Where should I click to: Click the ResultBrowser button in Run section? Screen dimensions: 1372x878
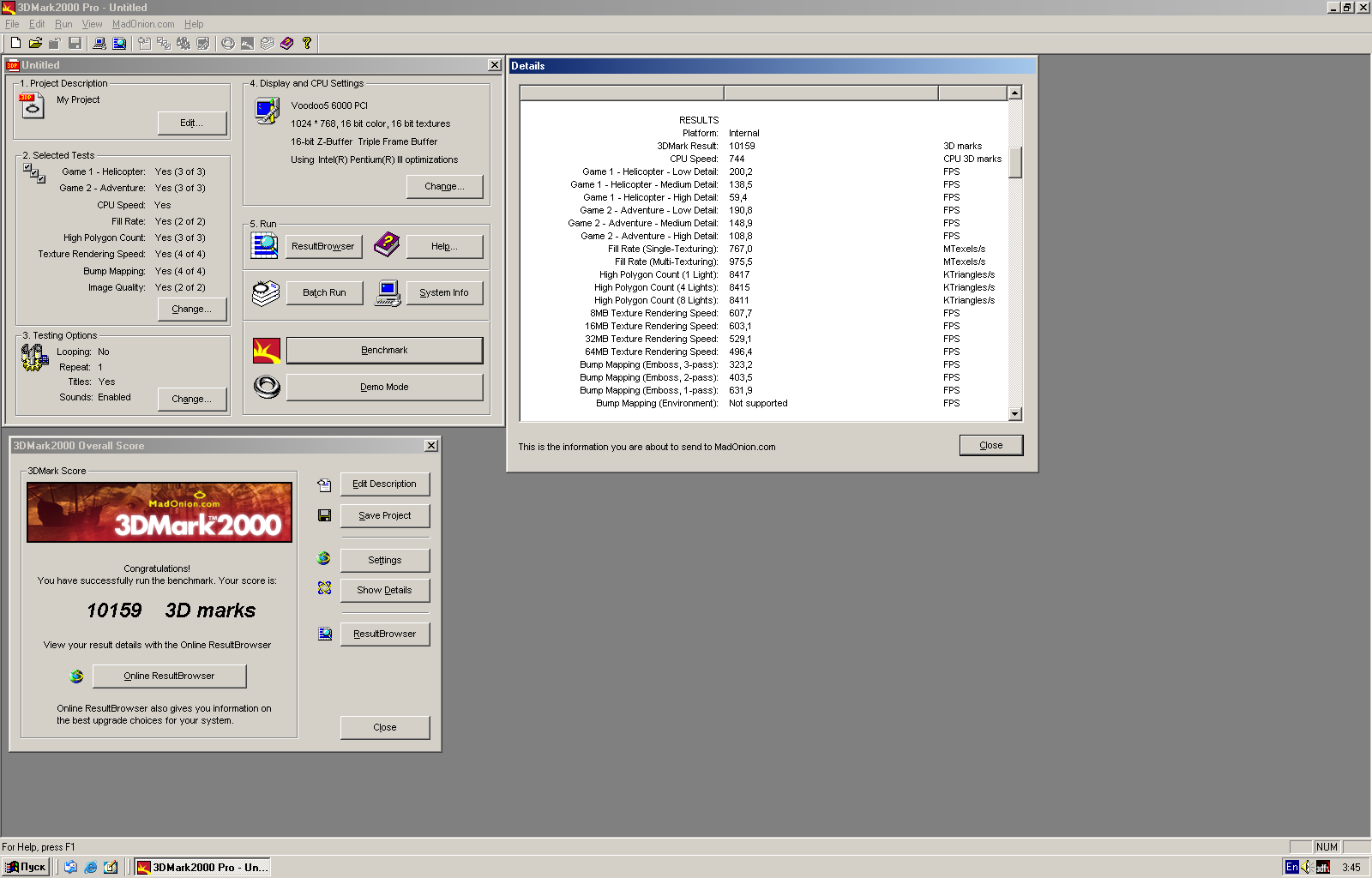point(322,247)
